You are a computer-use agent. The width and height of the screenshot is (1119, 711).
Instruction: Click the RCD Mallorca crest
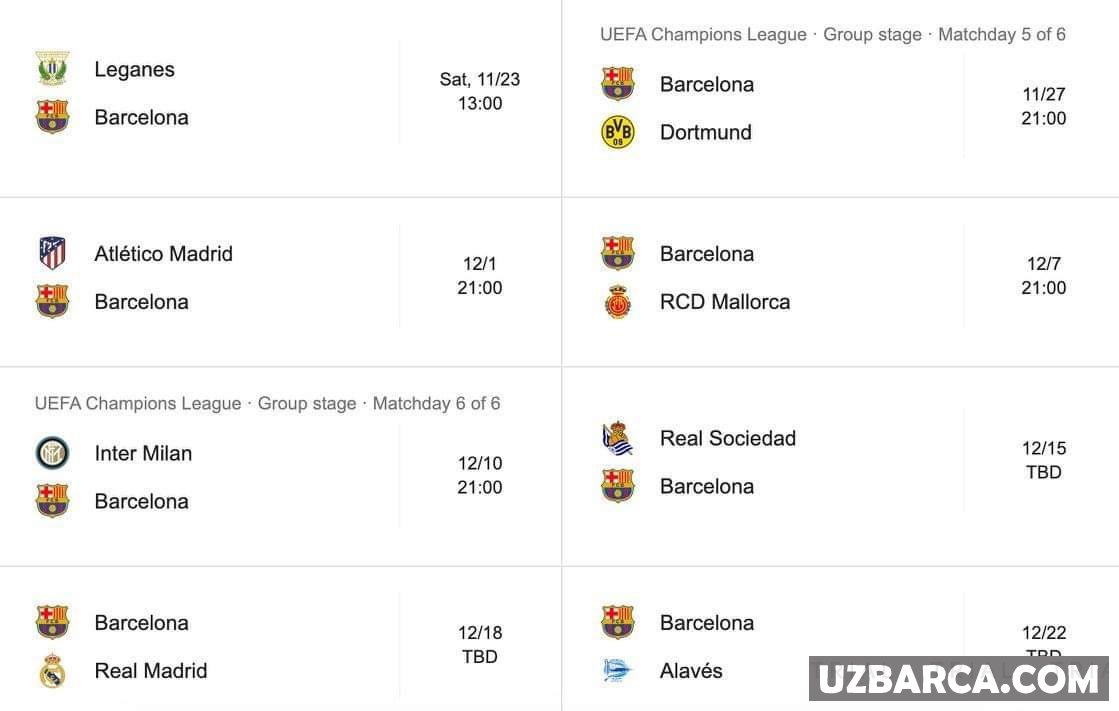tap(617, 302)
